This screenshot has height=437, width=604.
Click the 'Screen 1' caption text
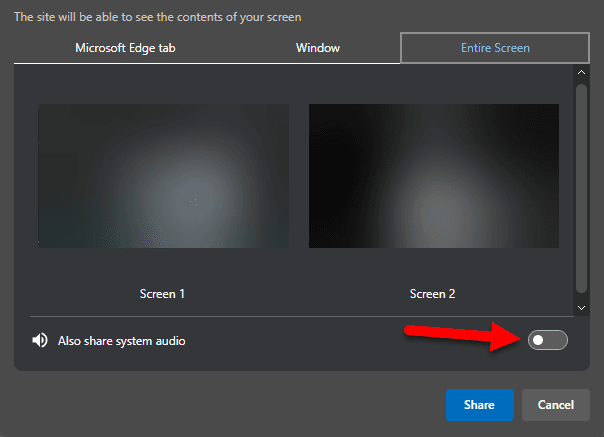click(x=162, y=294)
